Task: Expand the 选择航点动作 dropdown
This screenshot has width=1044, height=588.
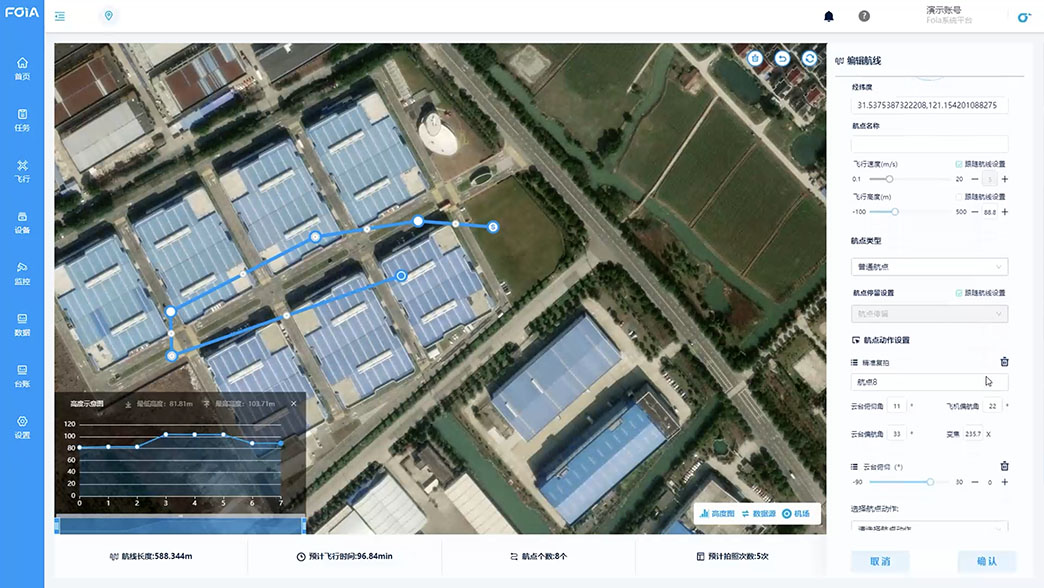Action: coord(929,527)
